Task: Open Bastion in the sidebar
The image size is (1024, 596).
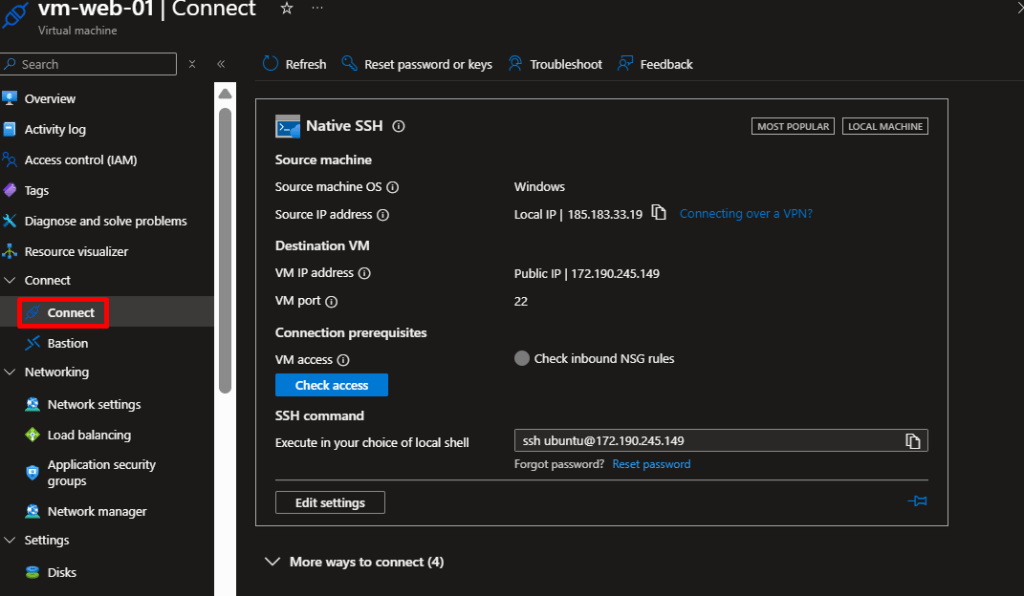Action: pyautogui.click(x=67, y=343)
